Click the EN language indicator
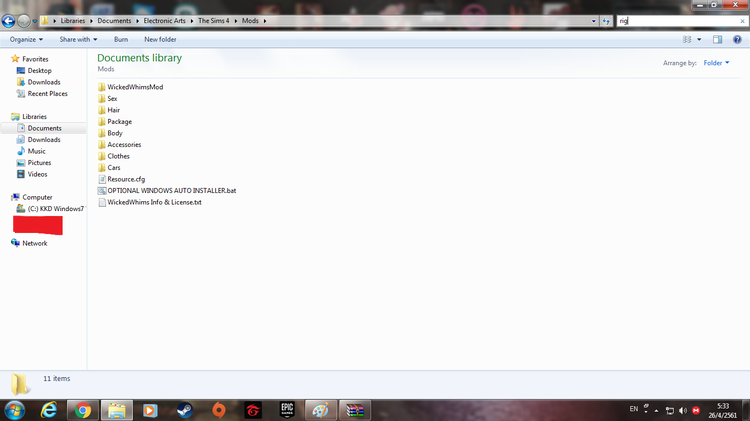Screen dimensions: 750x421 click(x=633, y=409)
